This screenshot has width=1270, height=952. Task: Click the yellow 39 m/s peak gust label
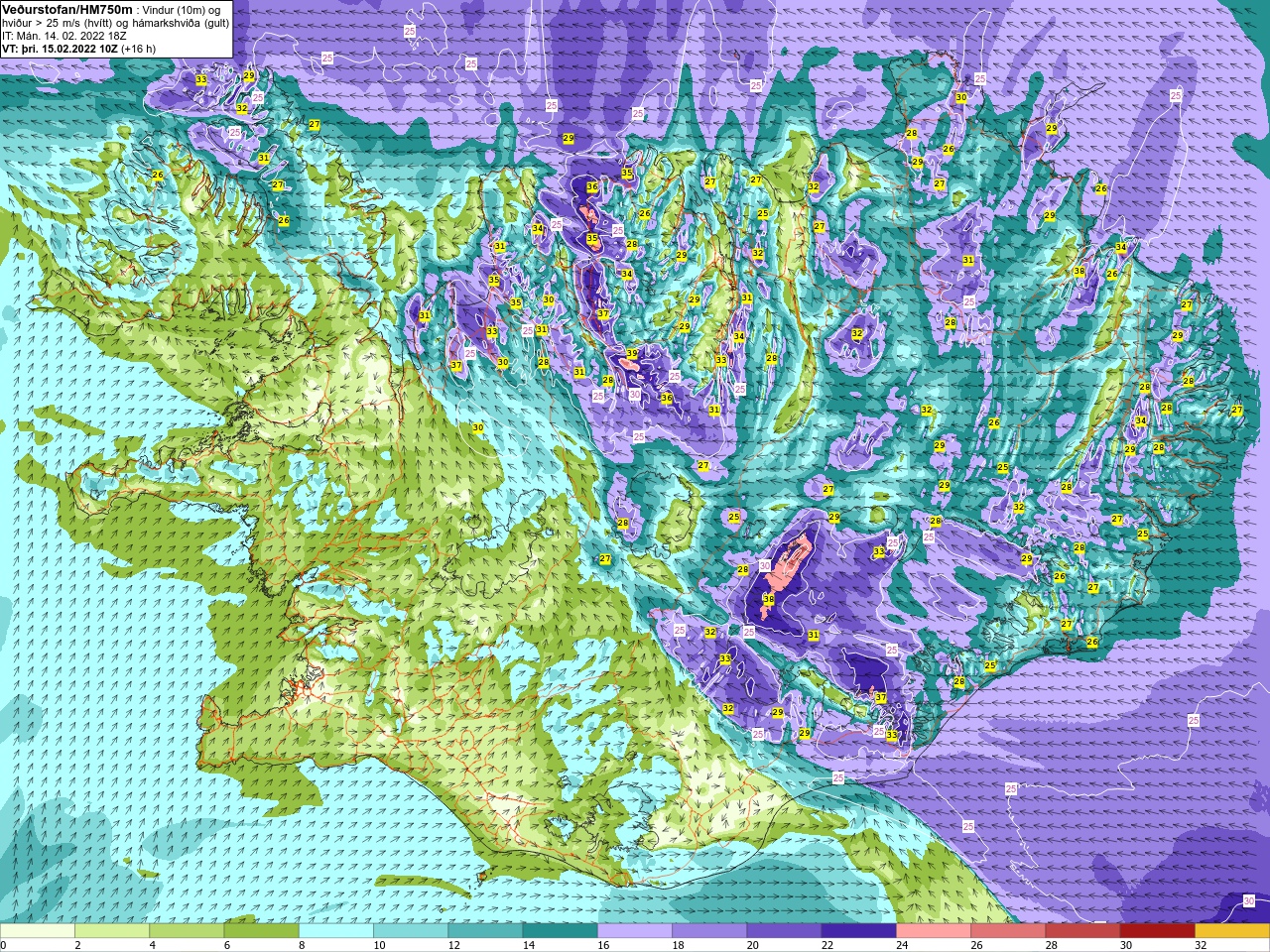632,354
